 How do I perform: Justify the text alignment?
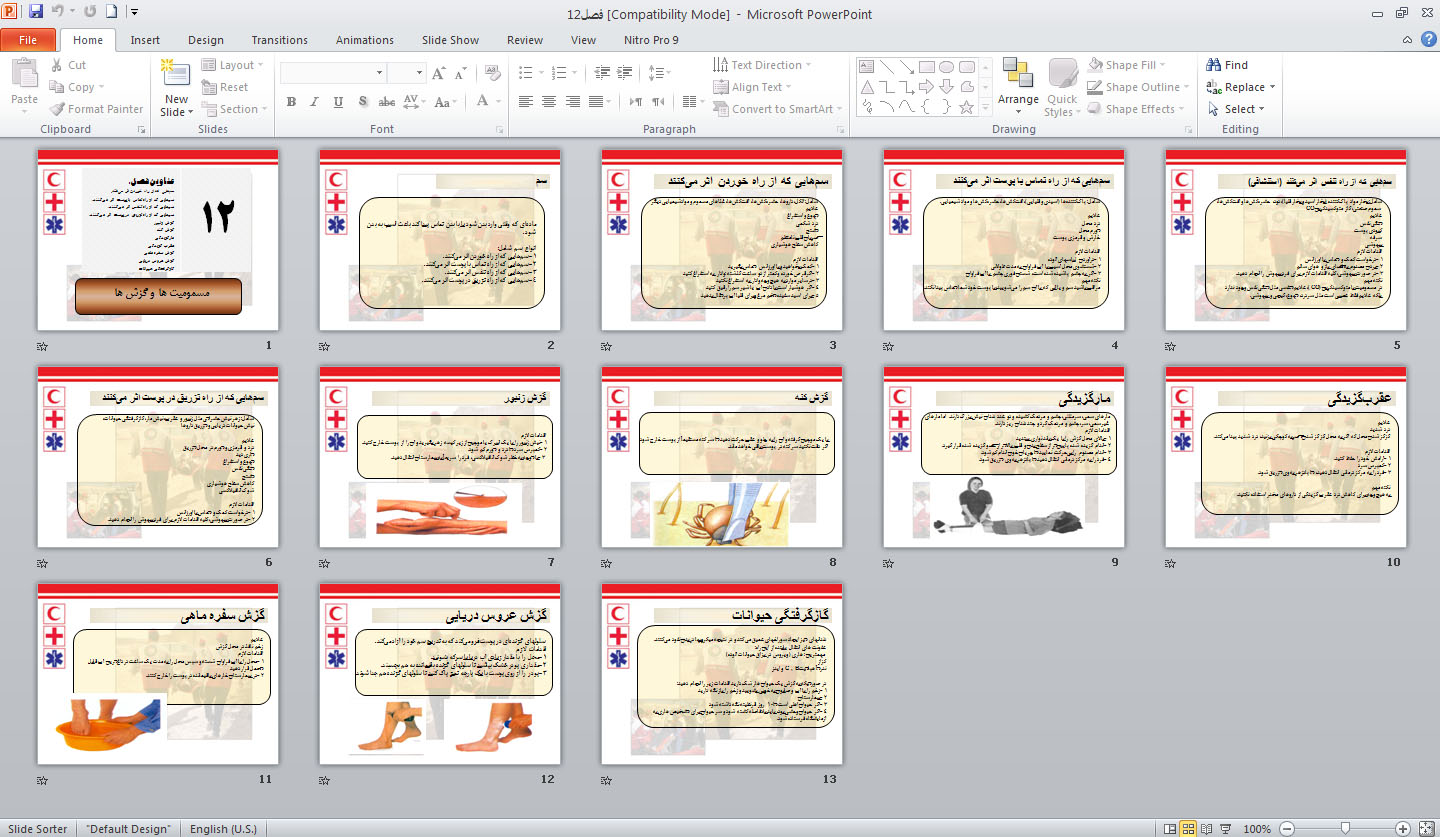[x=596, y=102]
